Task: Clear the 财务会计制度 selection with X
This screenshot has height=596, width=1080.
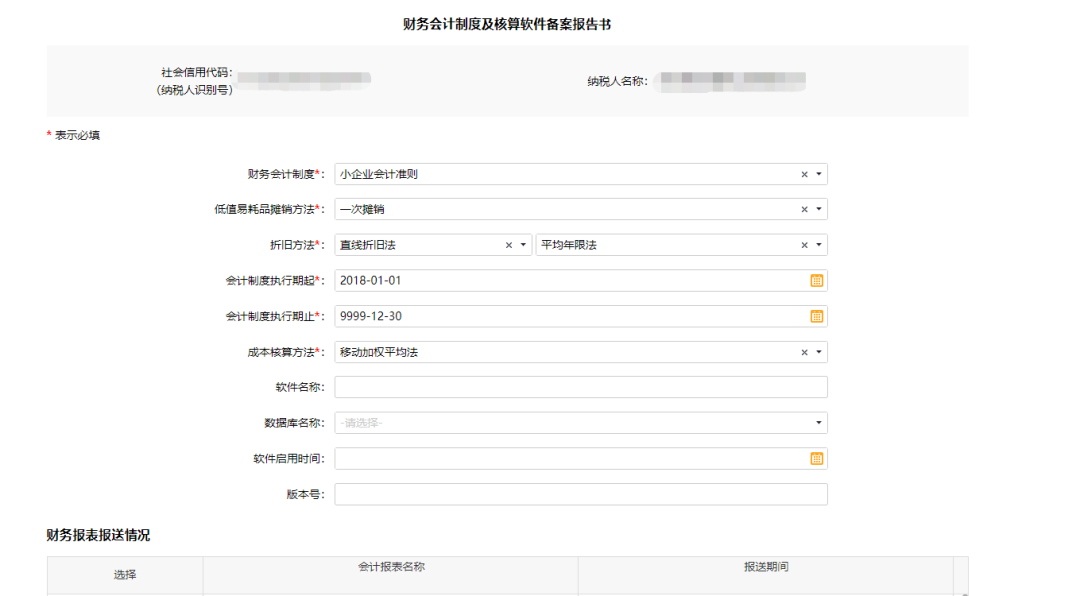Action: (x=804, y=174)
